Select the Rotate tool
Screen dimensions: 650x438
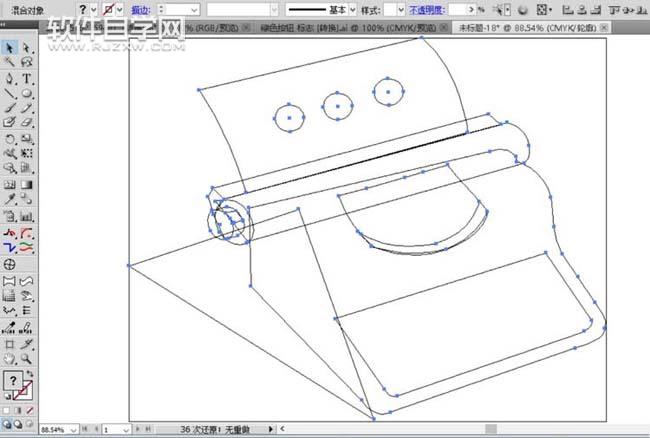(x=9, y=139)
